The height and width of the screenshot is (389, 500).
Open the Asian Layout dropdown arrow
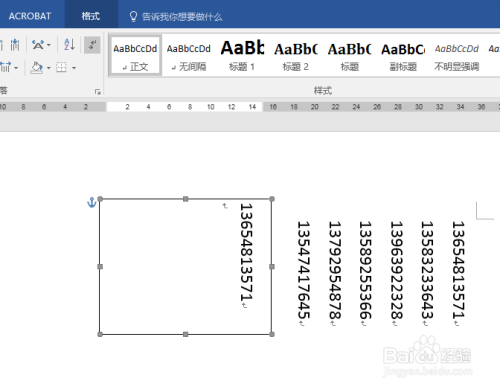click(49, 45)
